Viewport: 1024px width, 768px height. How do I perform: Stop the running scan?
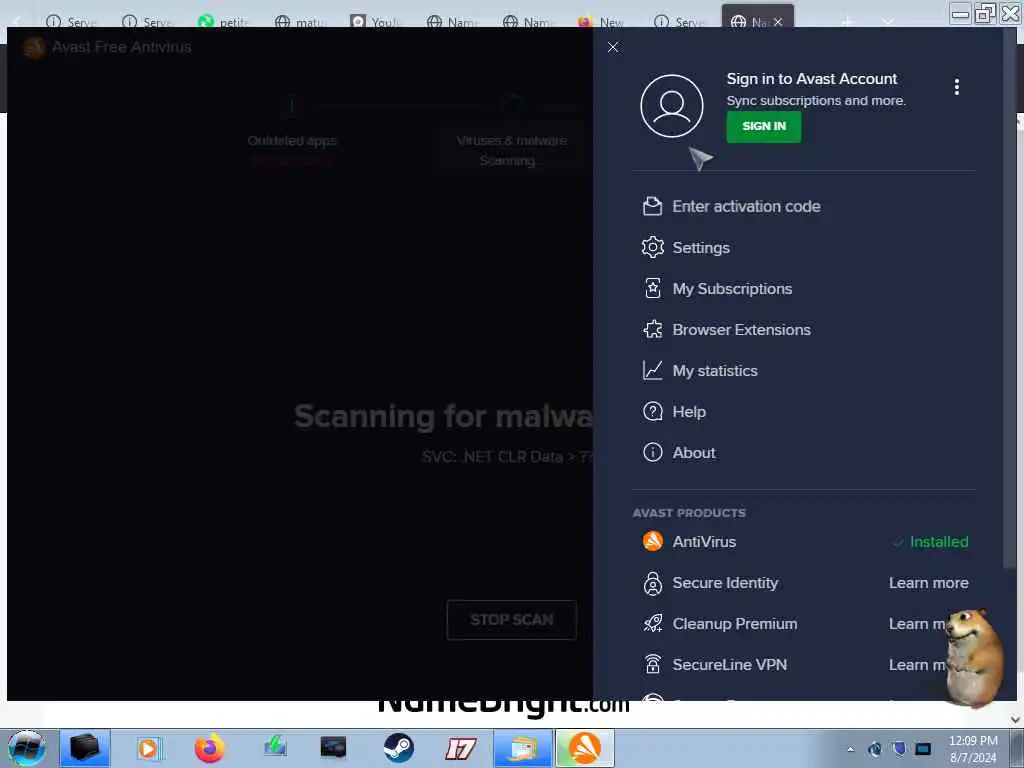tap(511, 620)
